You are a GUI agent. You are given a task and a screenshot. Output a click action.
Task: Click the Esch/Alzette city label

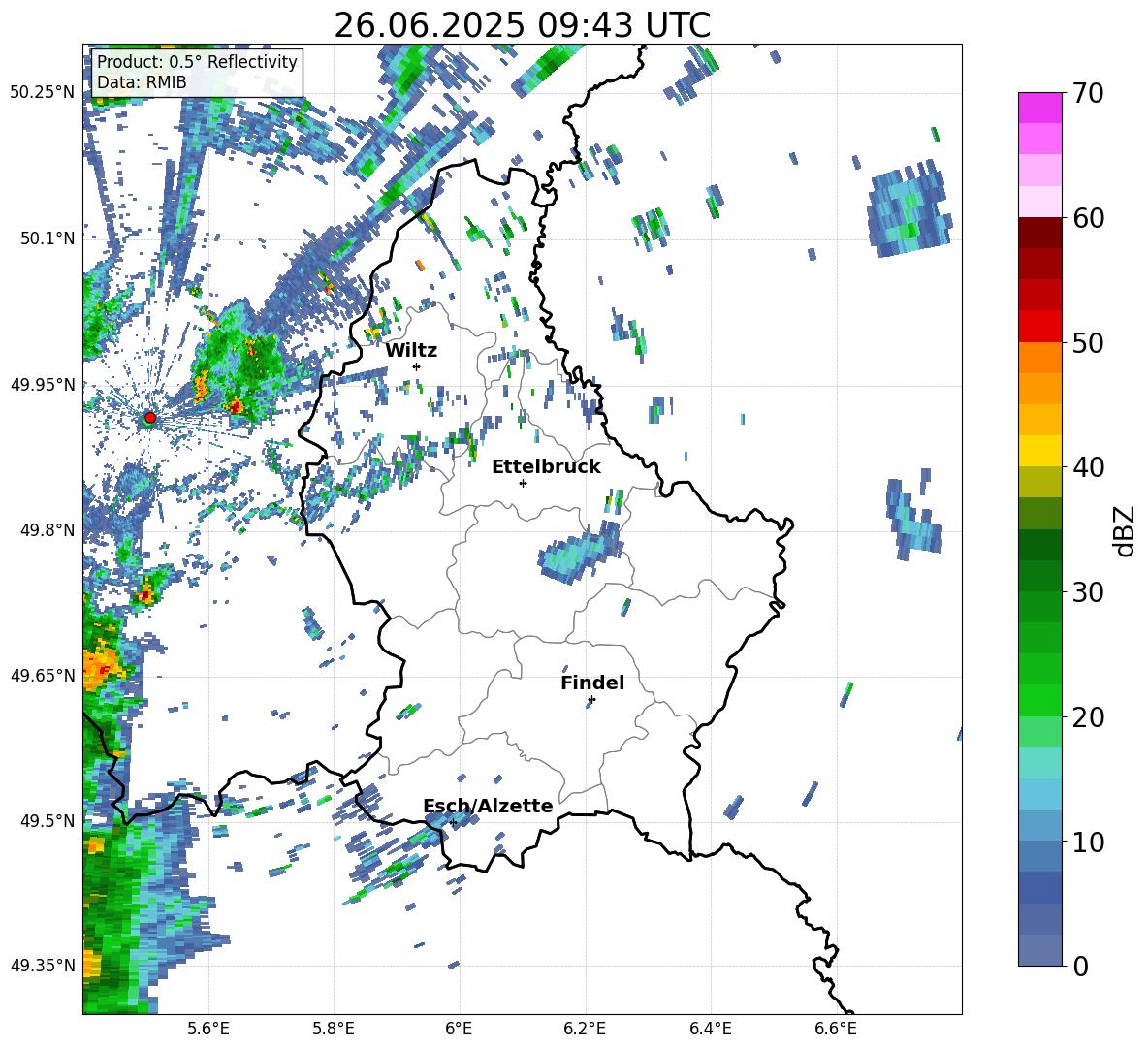click(x=489, y=806)
